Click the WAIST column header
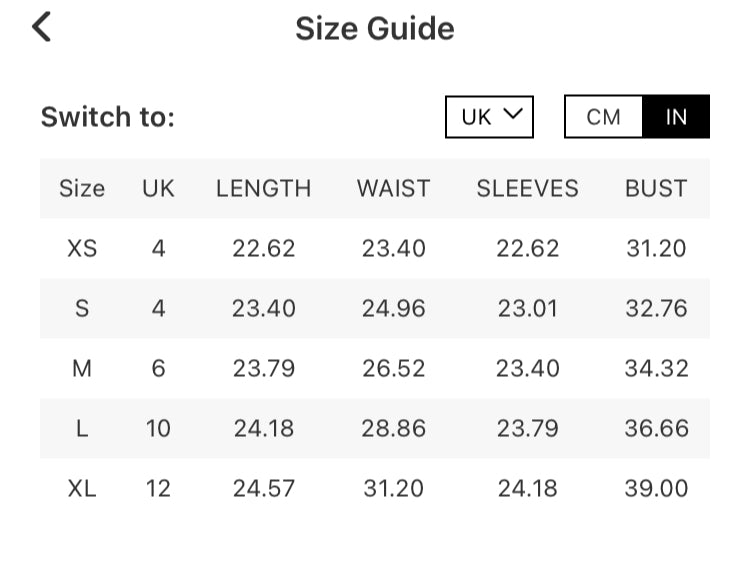This screenshot has width=750, height=572. [x=393, y=188]
